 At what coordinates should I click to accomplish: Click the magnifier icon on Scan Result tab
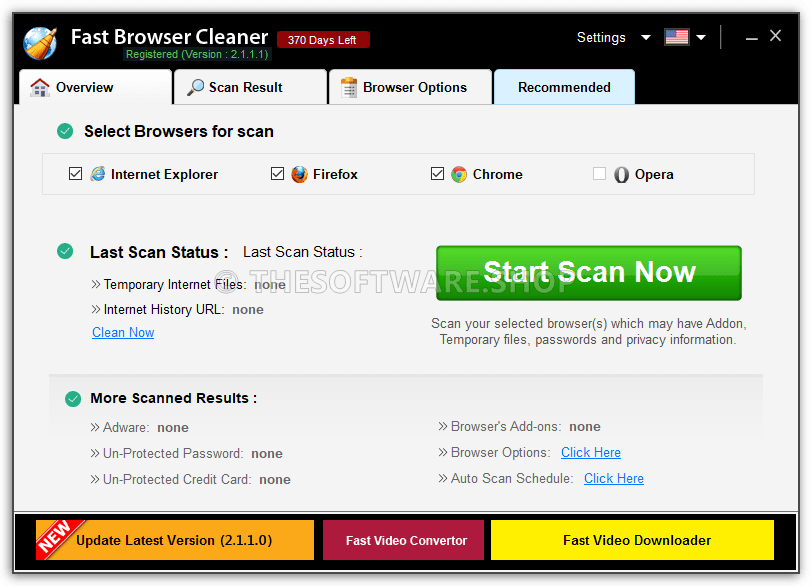195,87
